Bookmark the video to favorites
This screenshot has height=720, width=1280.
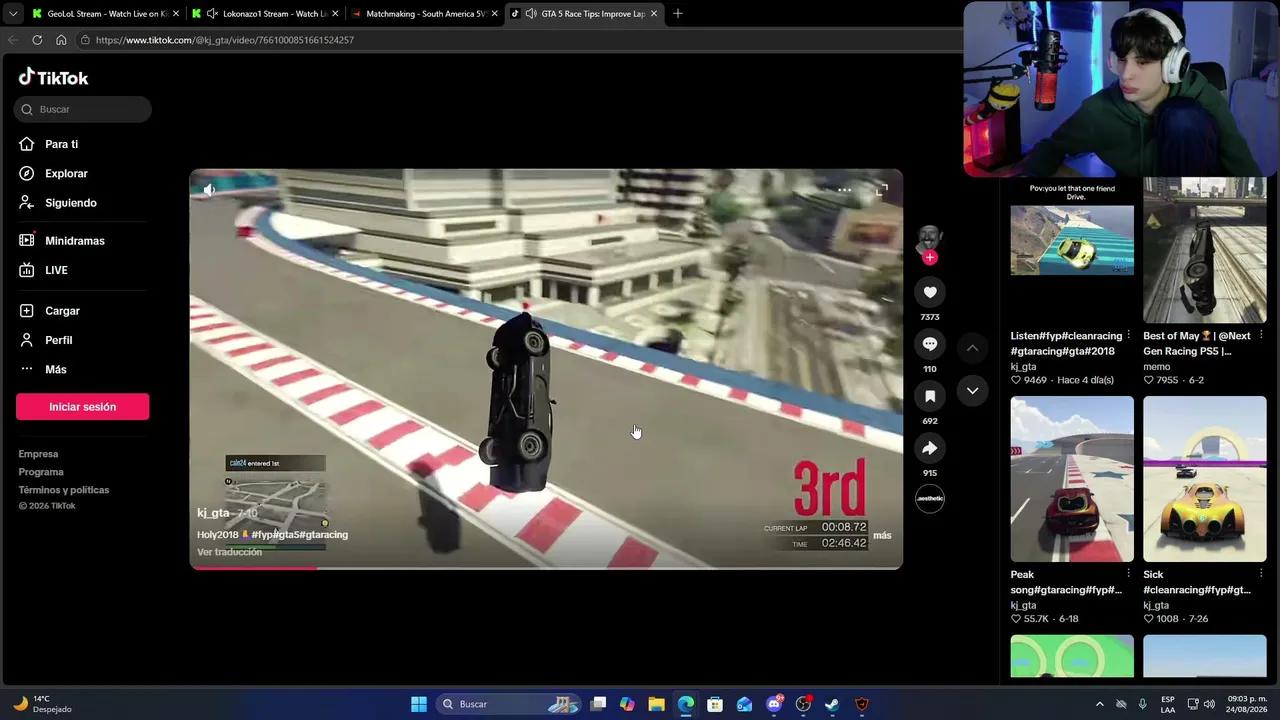point(930,397)
